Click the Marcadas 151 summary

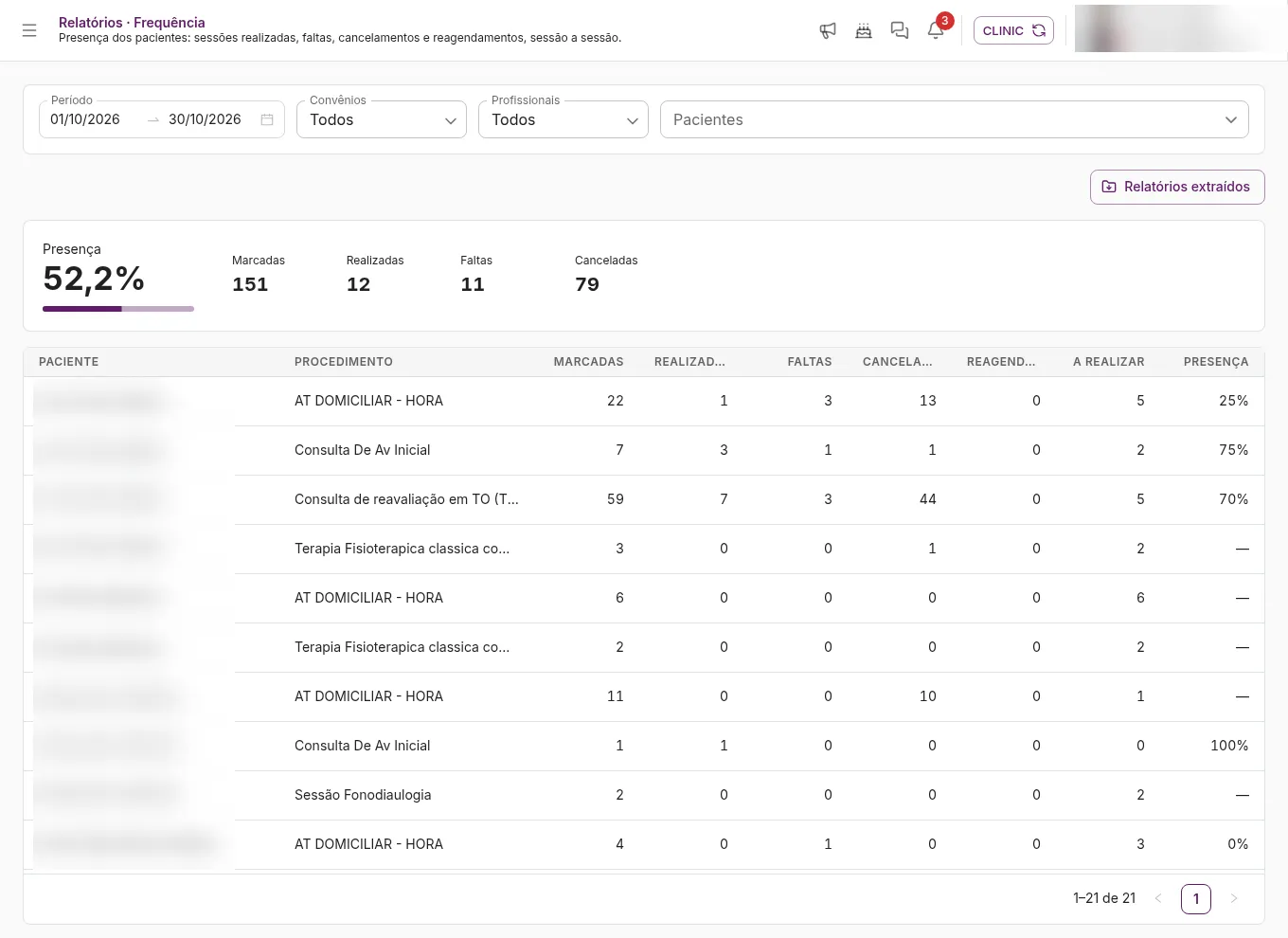click(x=259, y=275)
